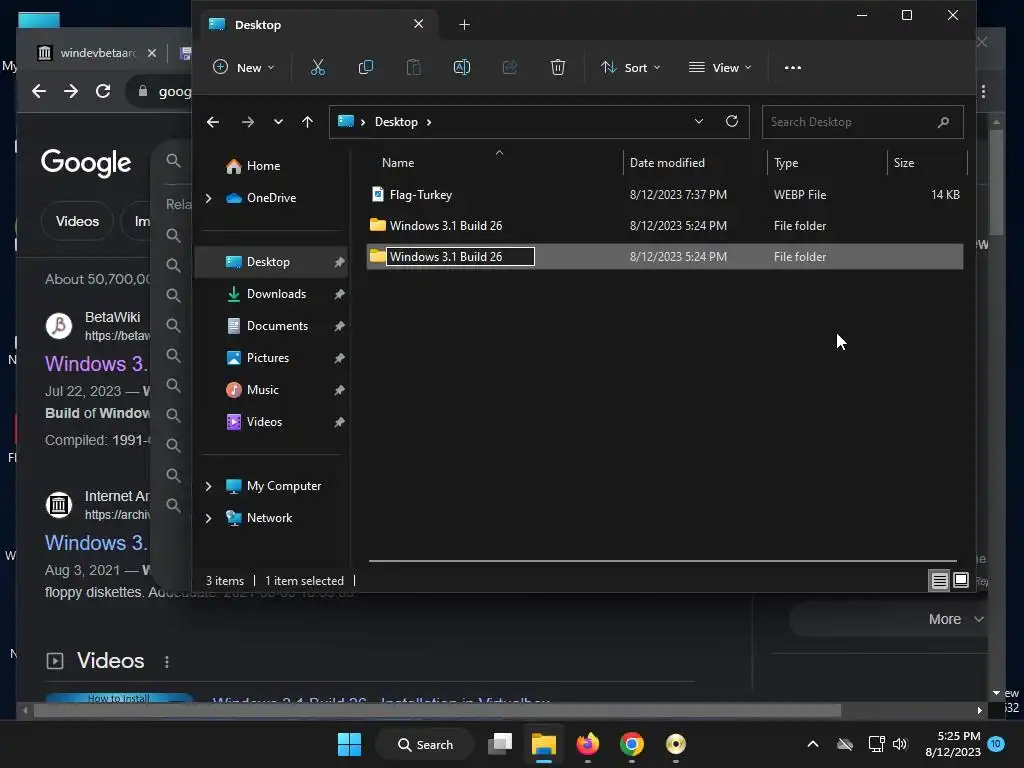
Task: Click the Copy icon in toolbar
Action: [366, 67]
